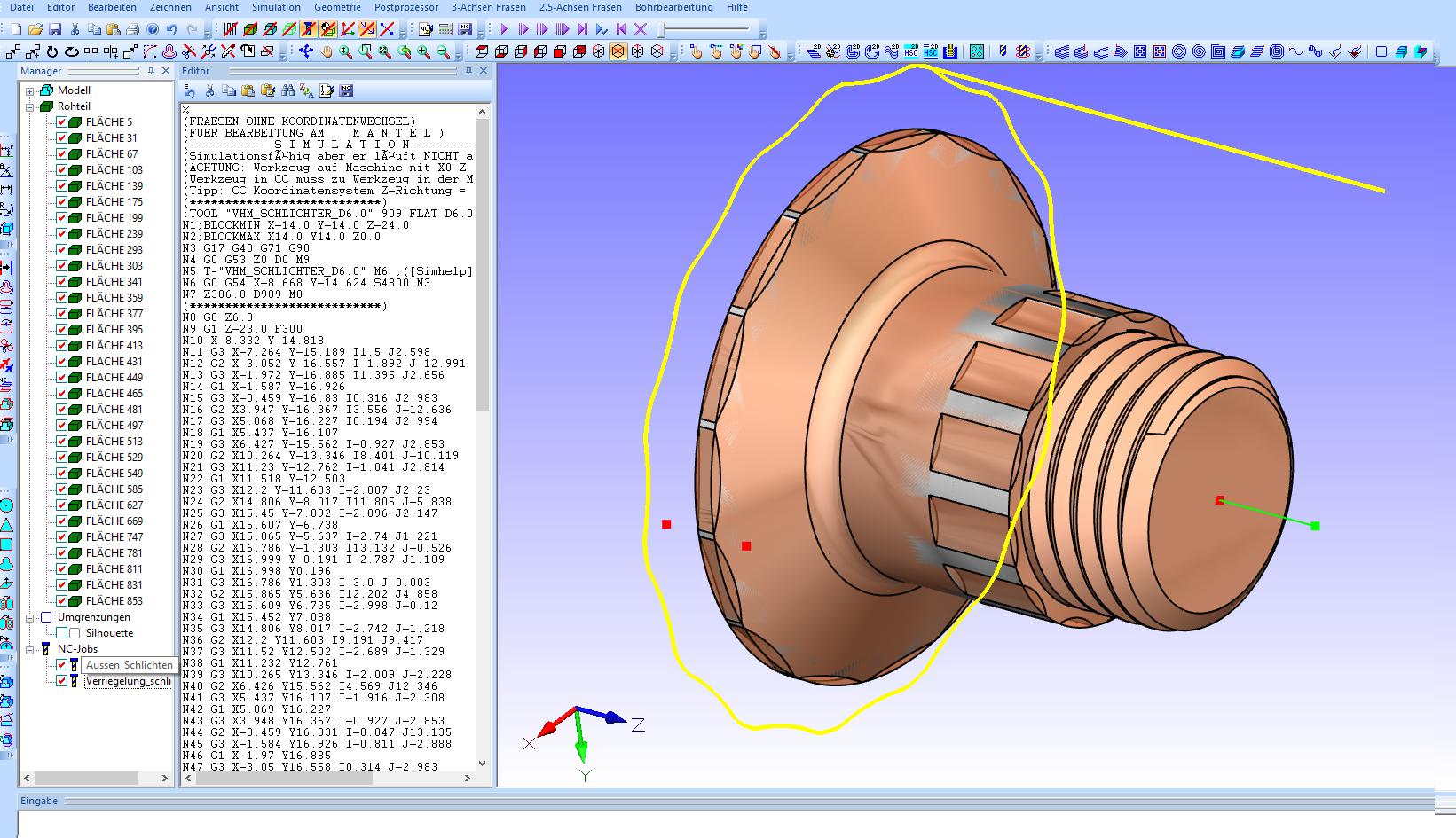Select the pan hand tool
Screen dimensions: 1456x838
pos(327,51)
